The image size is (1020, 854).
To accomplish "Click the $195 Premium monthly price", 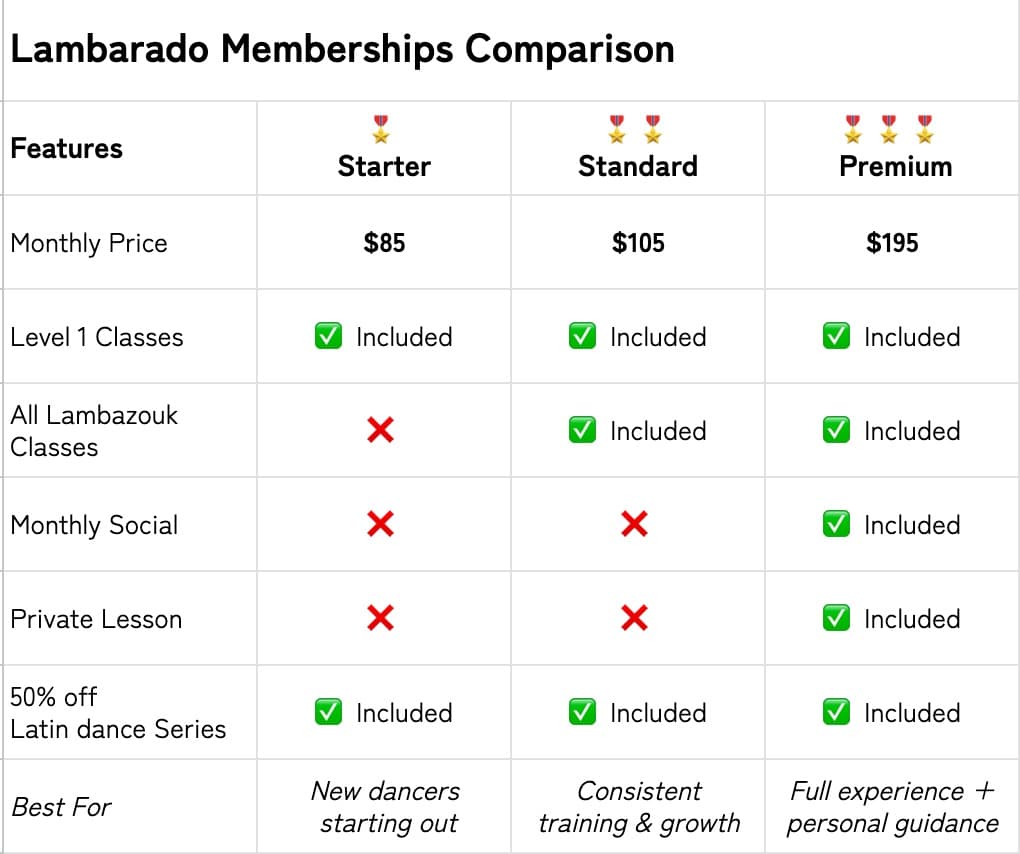I will tap(892, 243).
